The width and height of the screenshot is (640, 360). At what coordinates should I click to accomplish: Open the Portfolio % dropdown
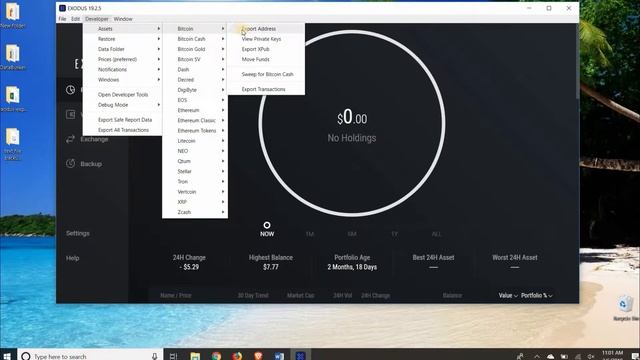click(x=536, y=296)
